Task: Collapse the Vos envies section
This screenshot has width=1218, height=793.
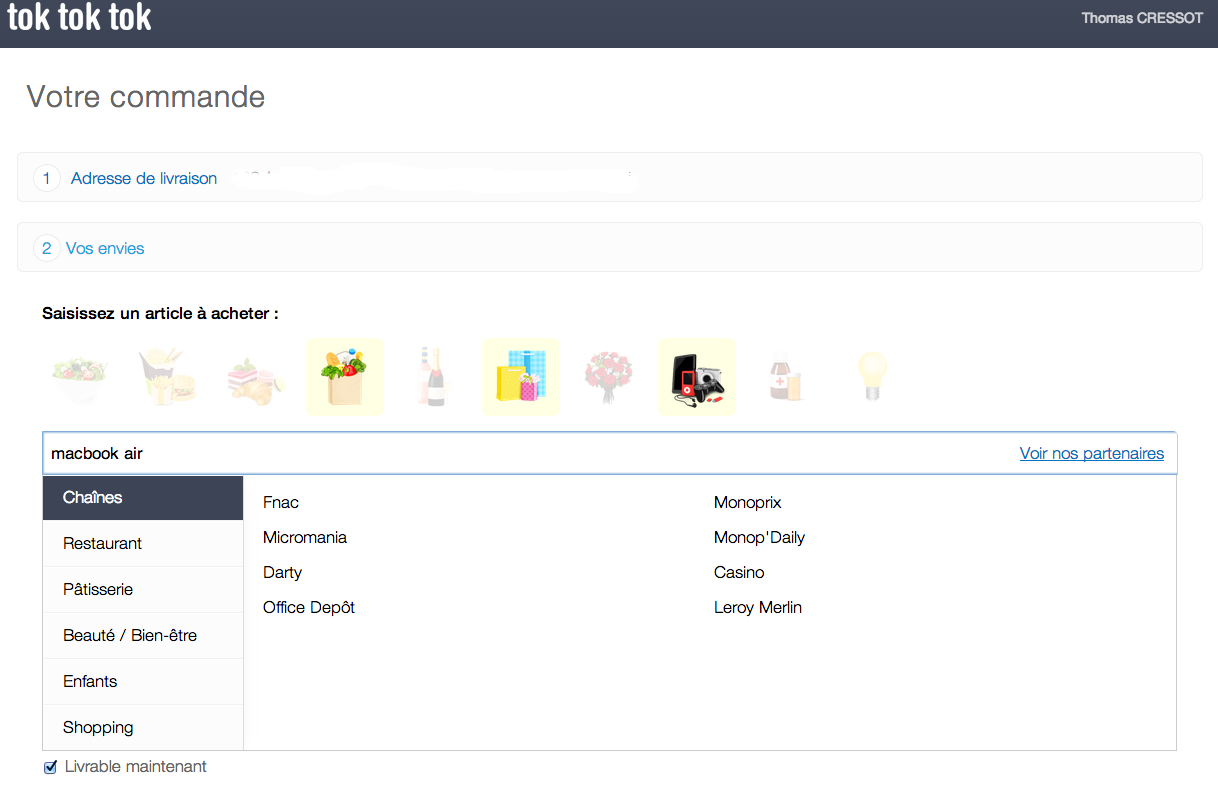Action: tap(104, 248)
